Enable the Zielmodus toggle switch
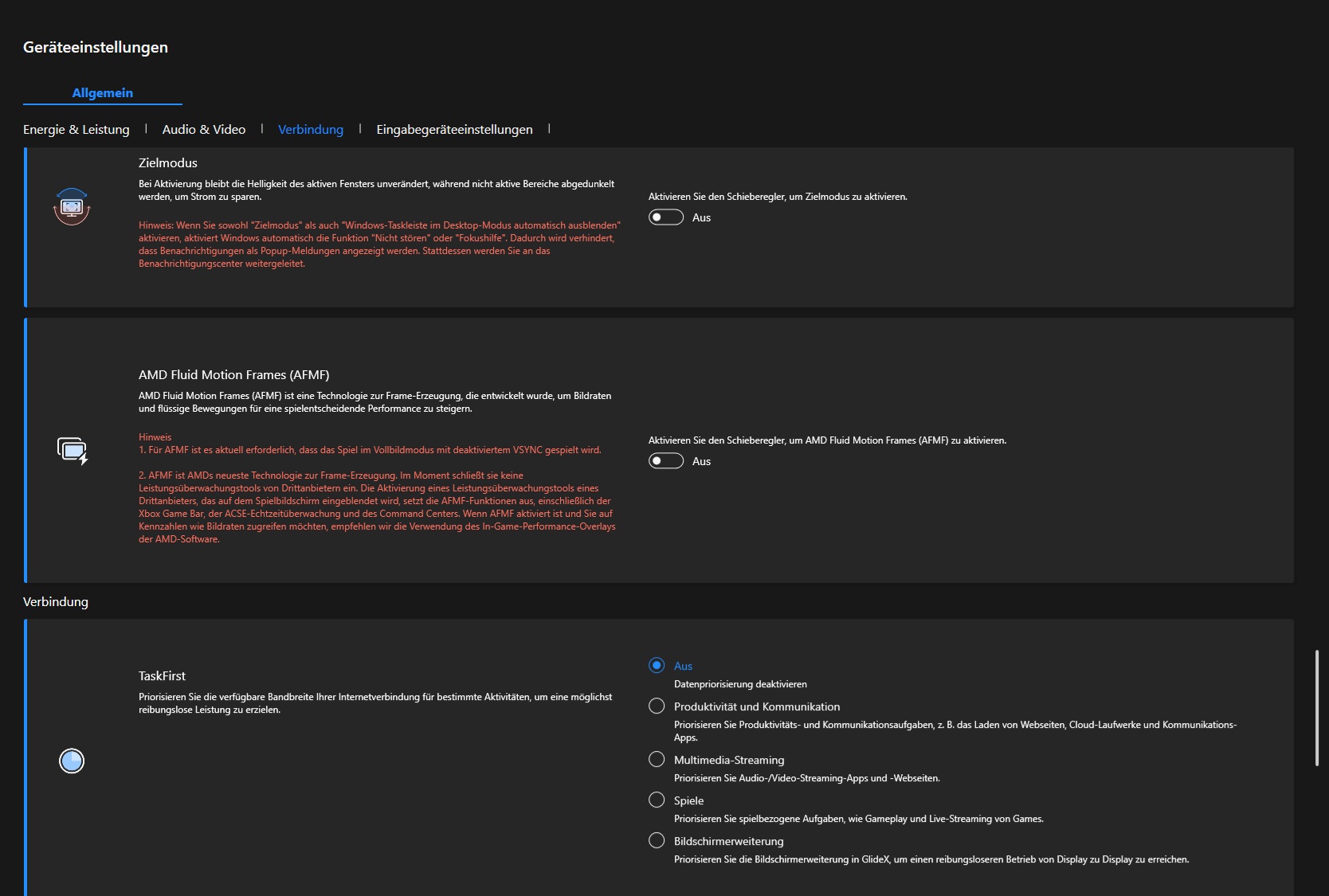Viewport: 1329px width, 896px height. tap(666, 217)
